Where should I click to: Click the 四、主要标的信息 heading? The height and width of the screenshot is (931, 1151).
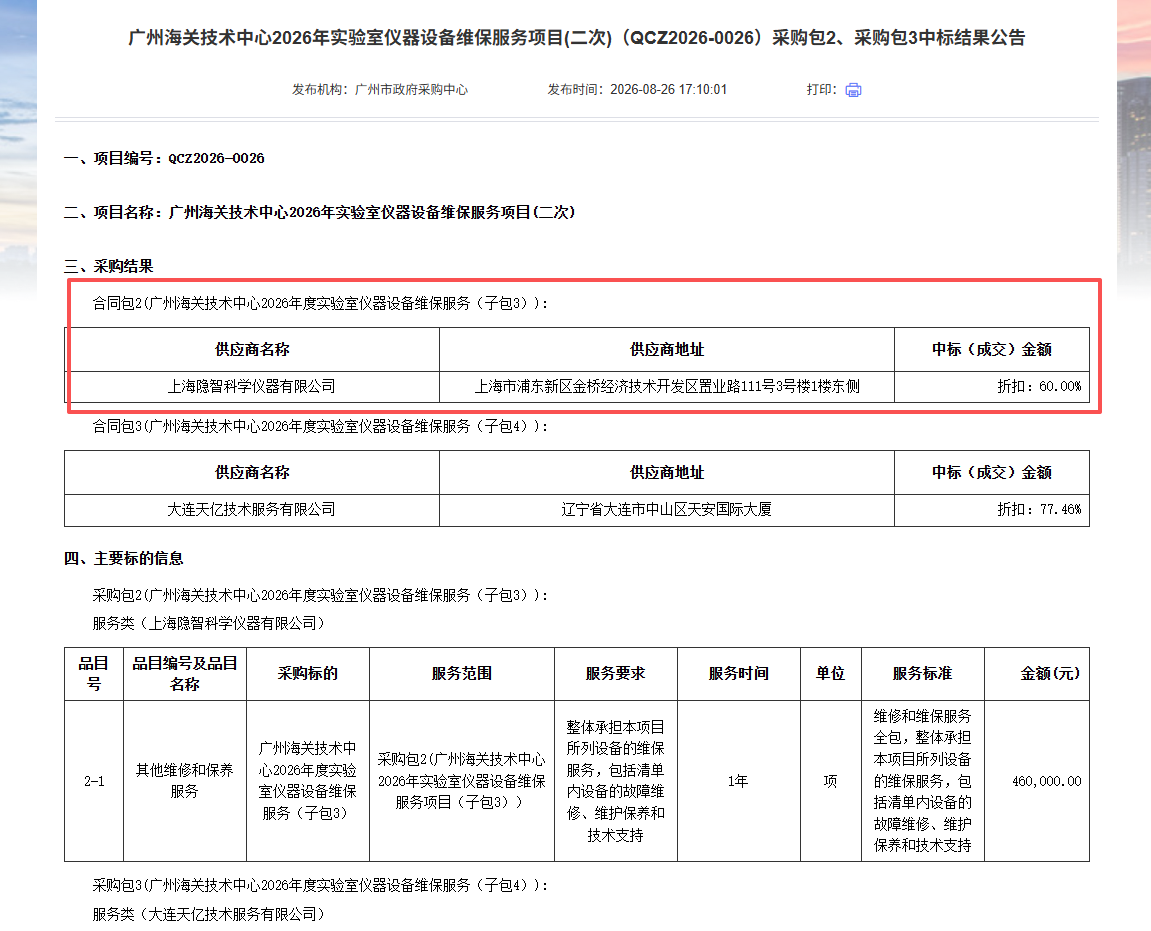pos(123,558)
